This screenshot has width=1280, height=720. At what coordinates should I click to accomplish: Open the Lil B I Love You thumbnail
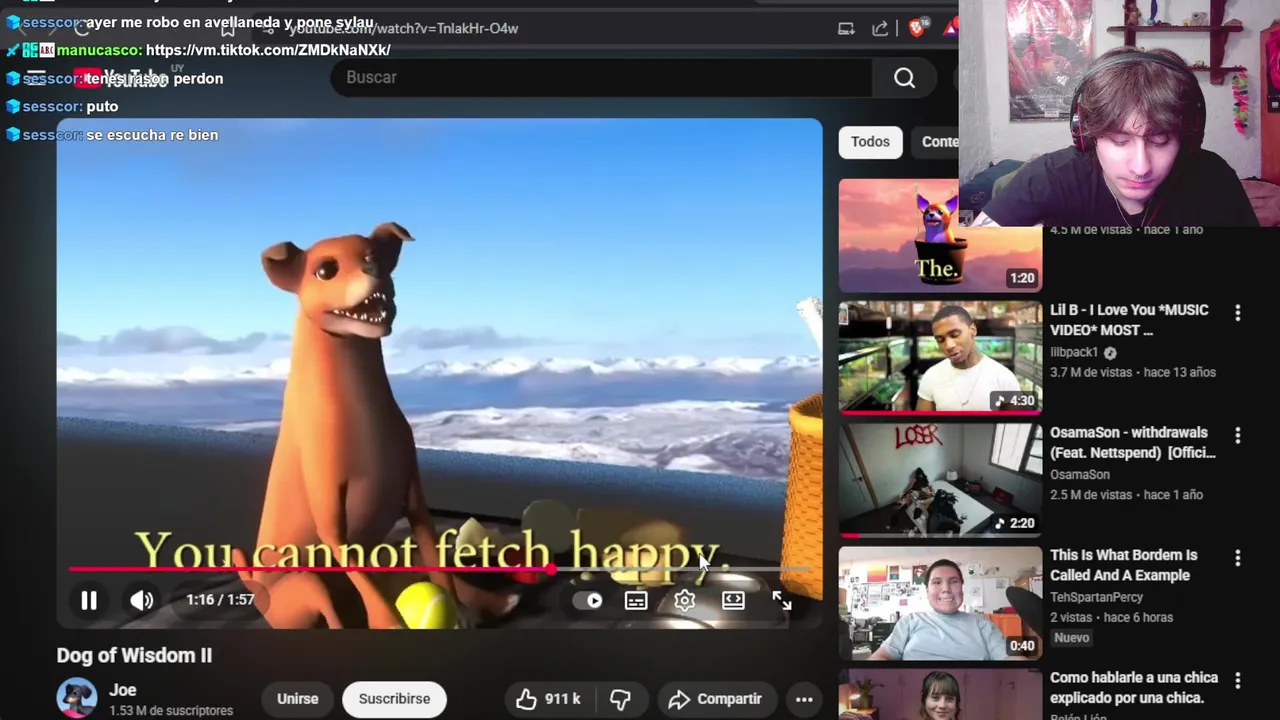[940, 358]
